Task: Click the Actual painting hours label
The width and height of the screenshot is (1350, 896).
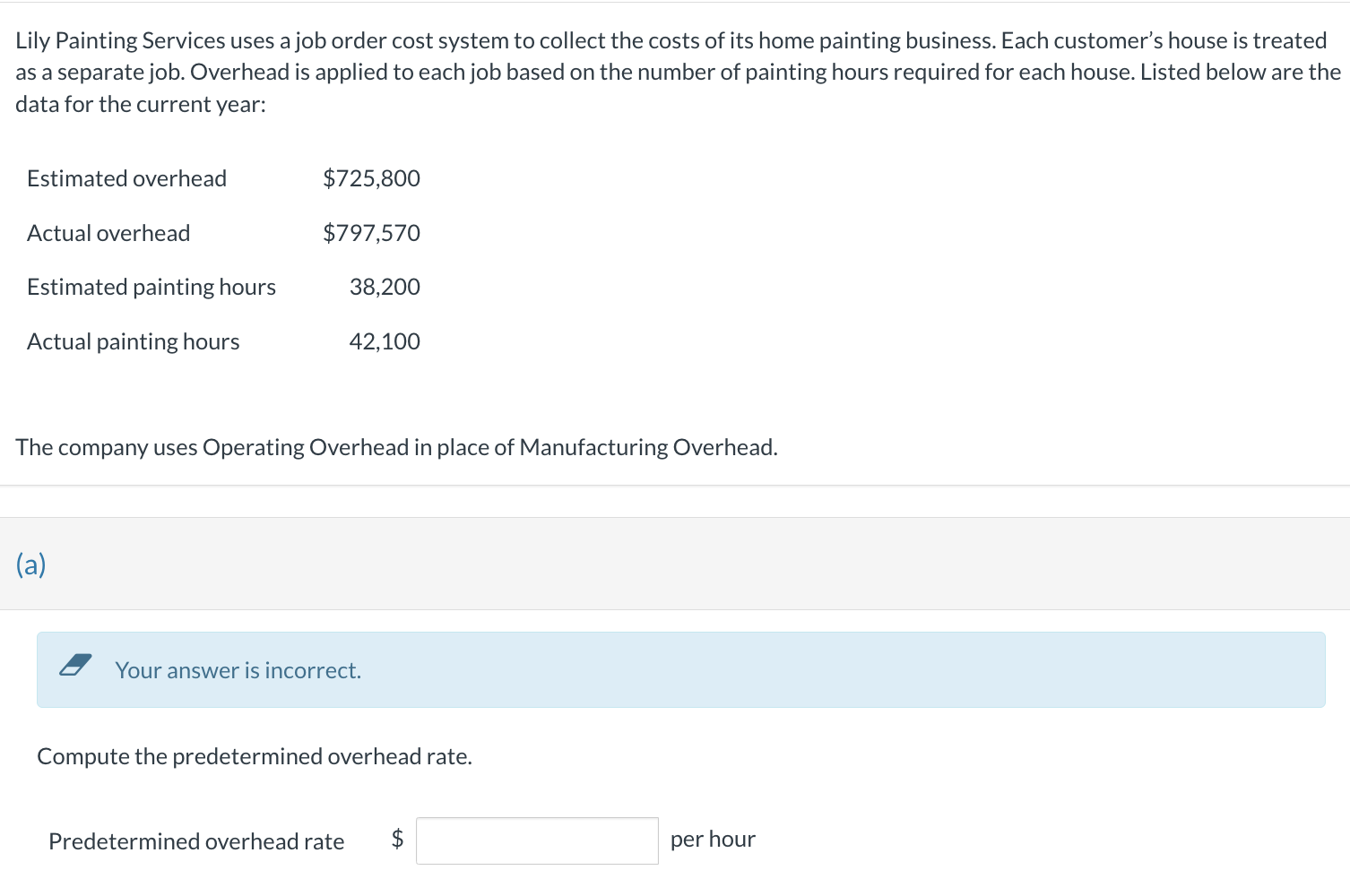Action: point(134,341)
